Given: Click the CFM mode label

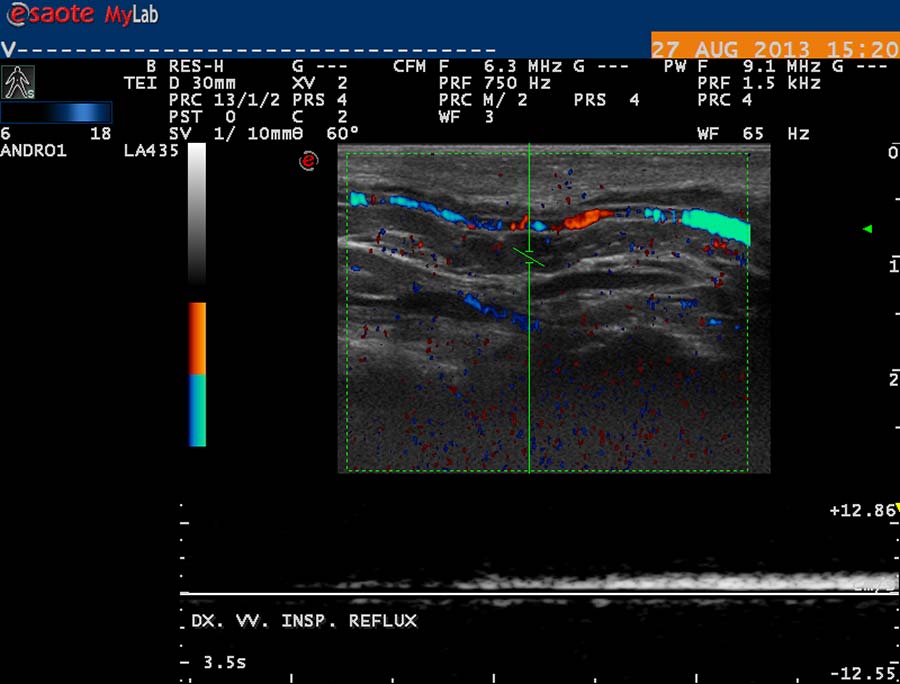Looking at the screenshot, I should [x=411, y=66].
